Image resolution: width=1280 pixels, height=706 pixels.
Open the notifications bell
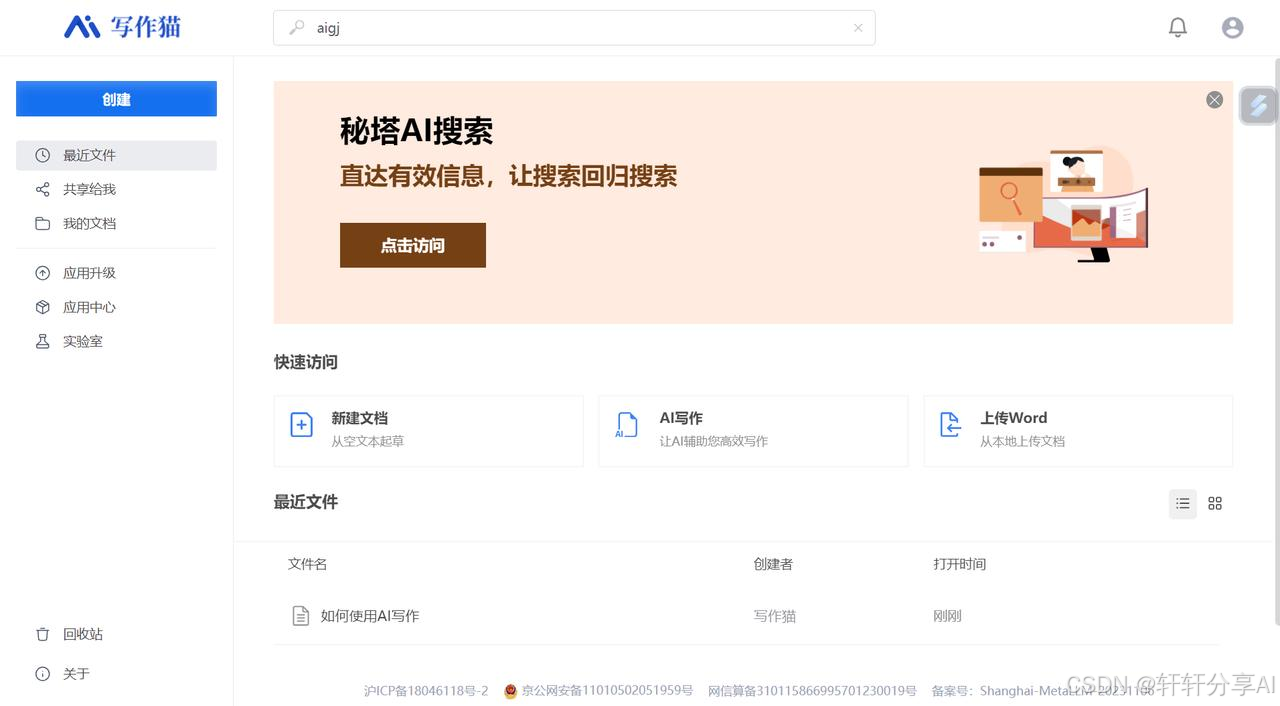[x=1178, y=28]
